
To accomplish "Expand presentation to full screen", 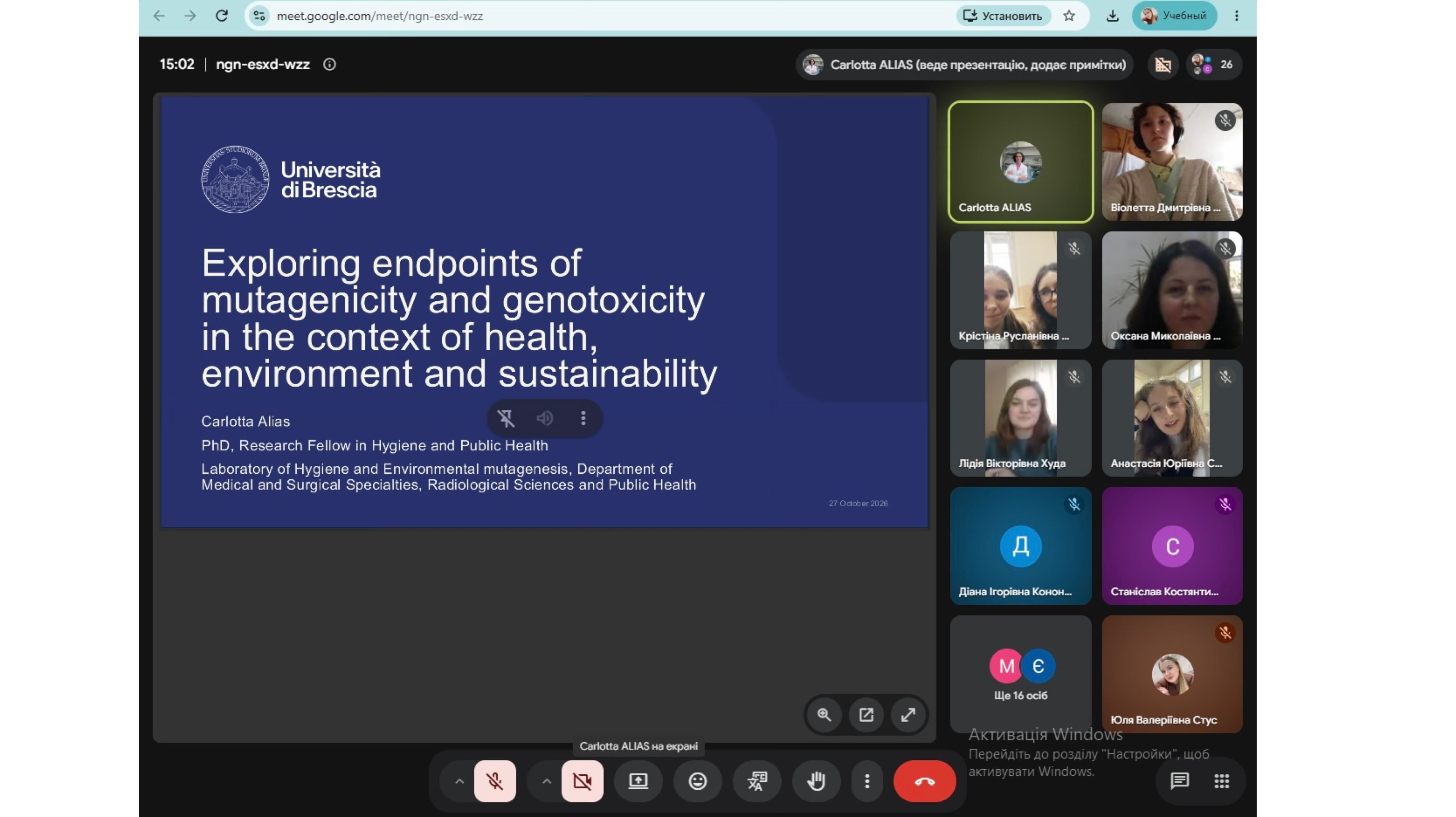I will pyautogui.click(x=908, y=715).
